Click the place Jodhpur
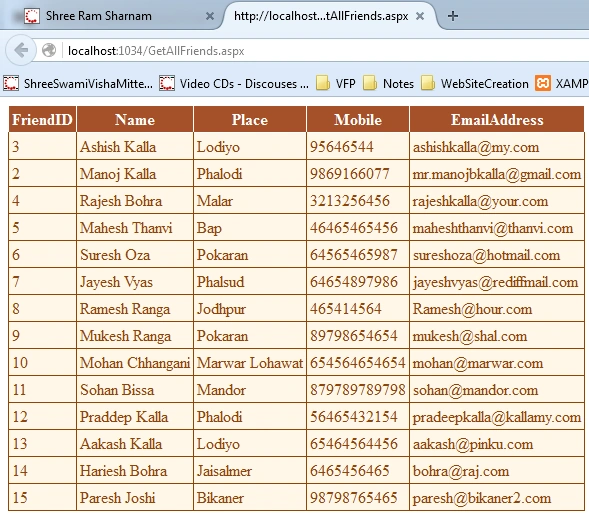The width and height of the screenshot is (589, 513). 221,309
